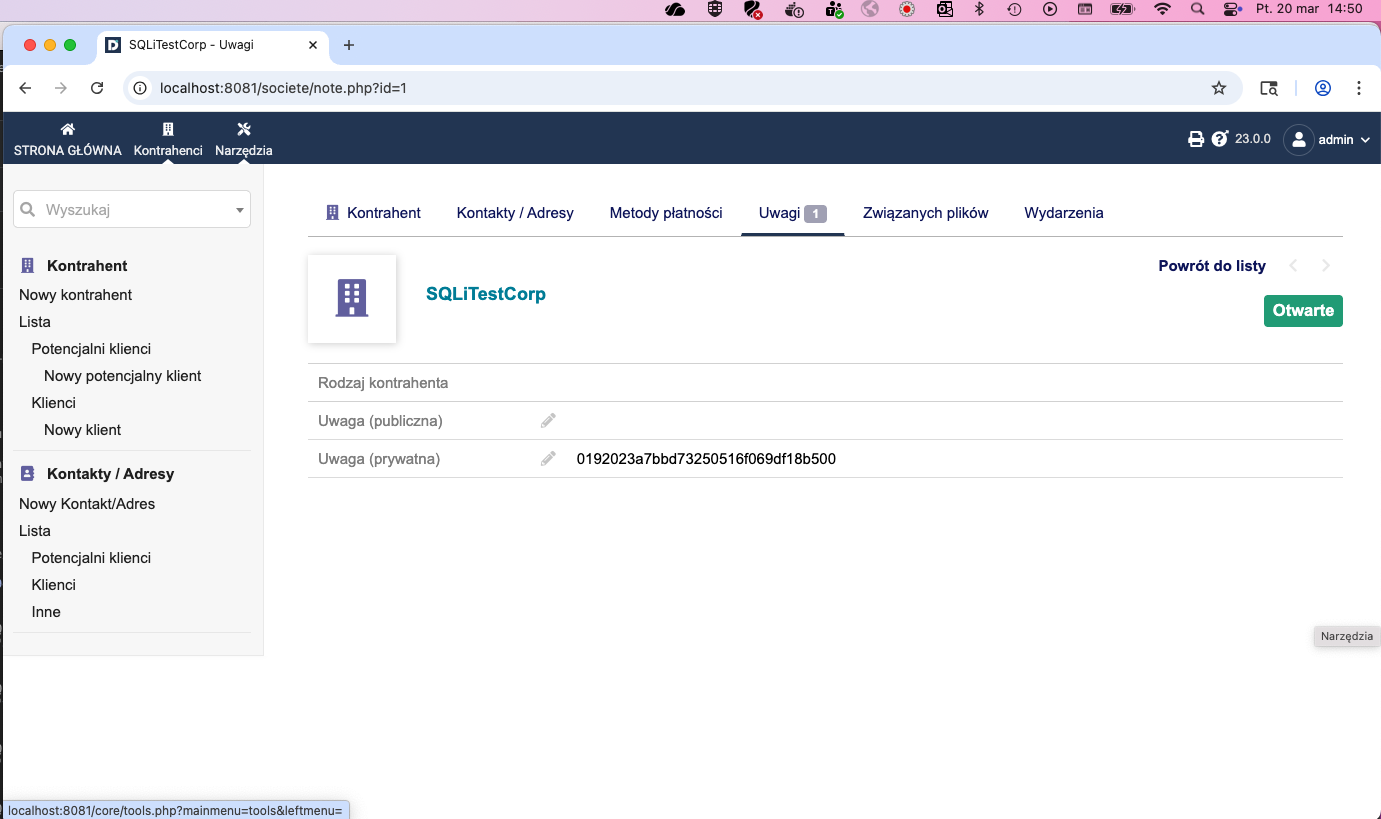Close the SQLiTestCorp - Uwagi tab
This screenshot has width=1381, height=819.
click(x=313, y=45)
